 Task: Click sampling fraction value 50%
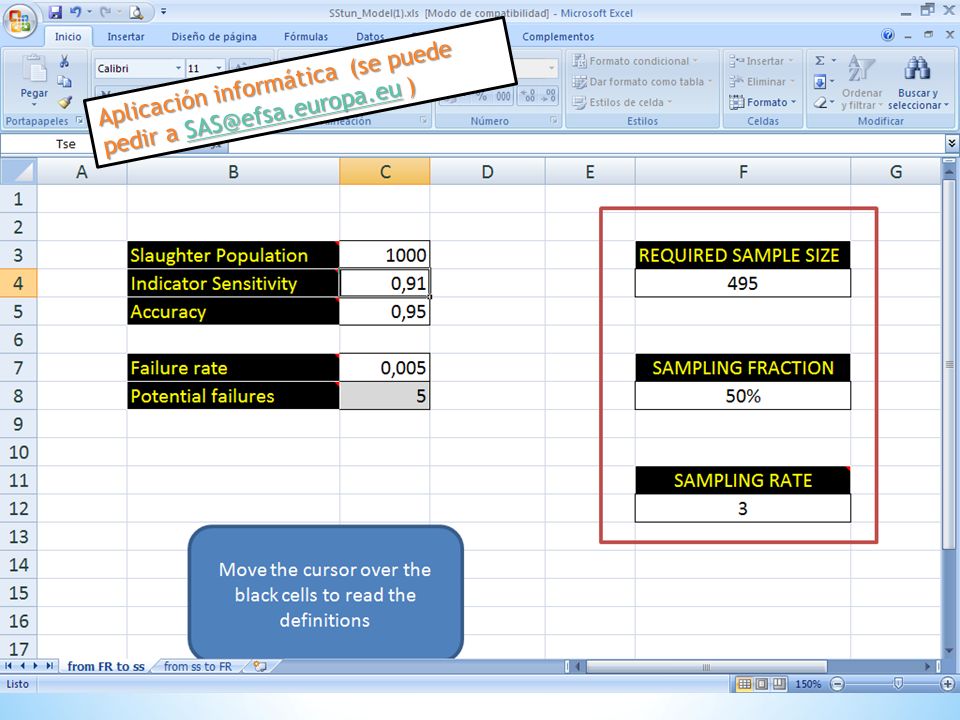pyautogui.click(x=743, y=396)
